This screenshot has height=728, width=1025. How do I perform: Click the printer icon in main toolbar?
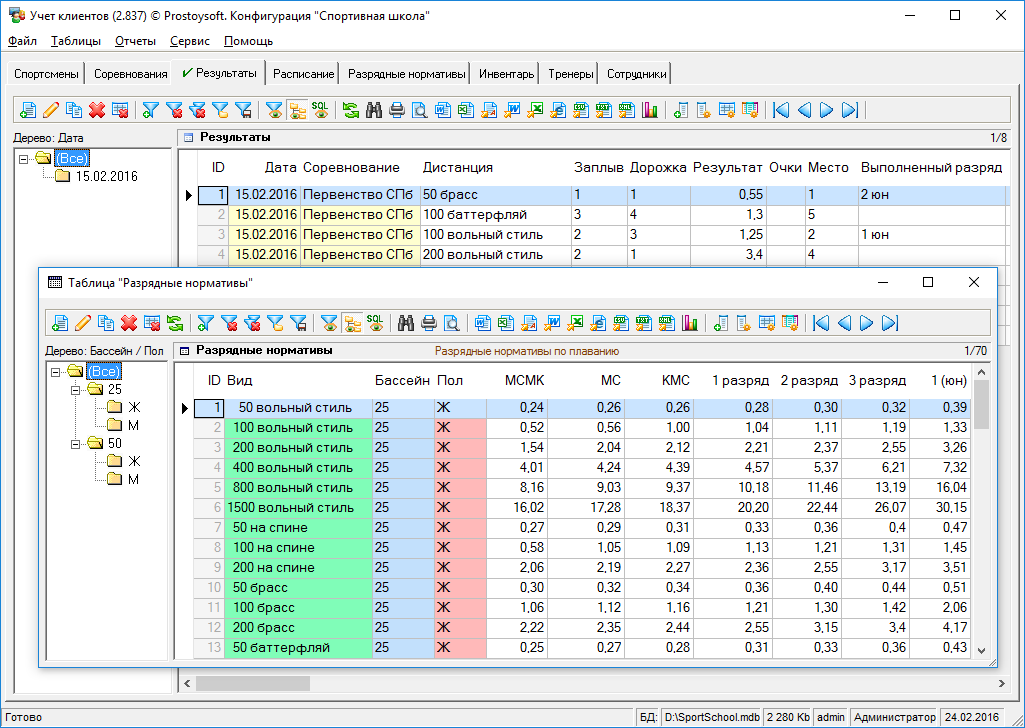click(x=397, y=110)
